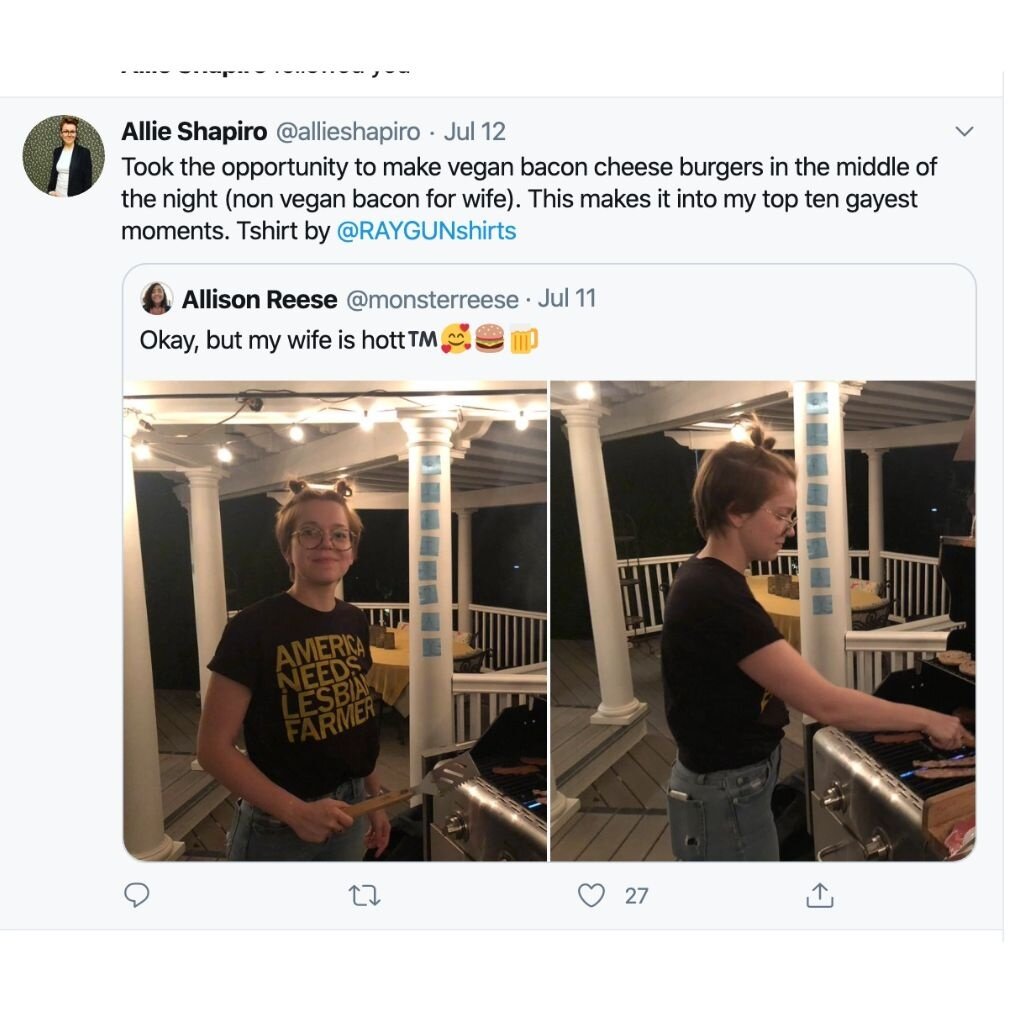
Task: Retweet the vegan bacon burger tweet
Action: click(x=364, y=896)
